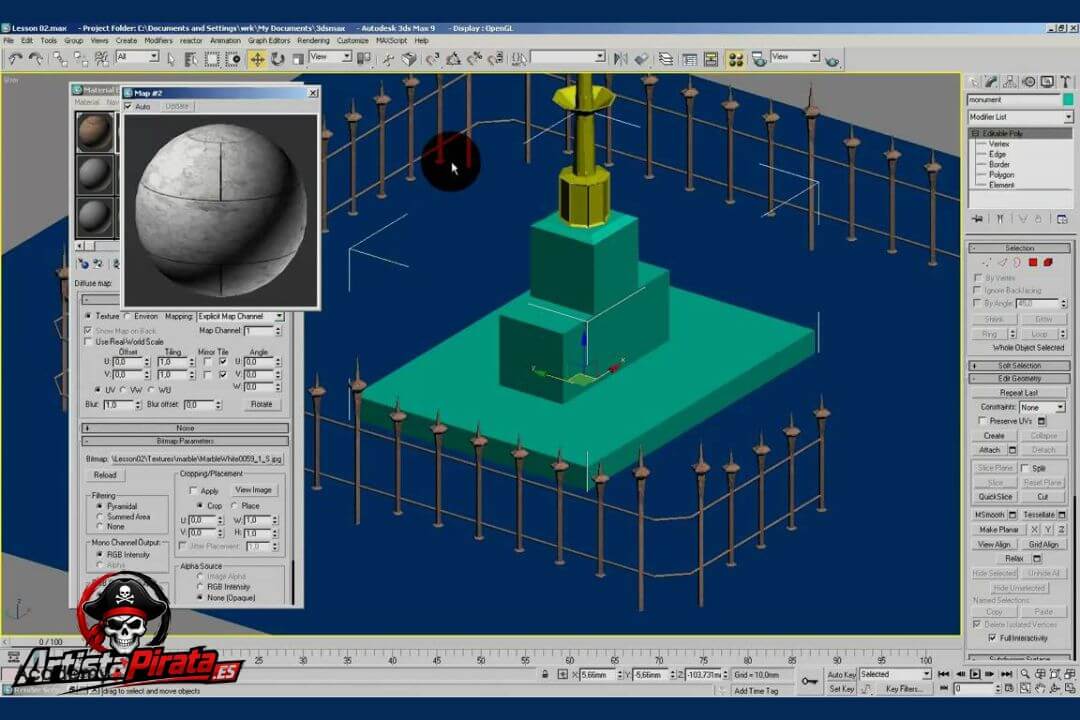The height and width of the screenshot is (720, 1080).
Task: Activate the Select and Move tool
Action: [x=257, y=59]
